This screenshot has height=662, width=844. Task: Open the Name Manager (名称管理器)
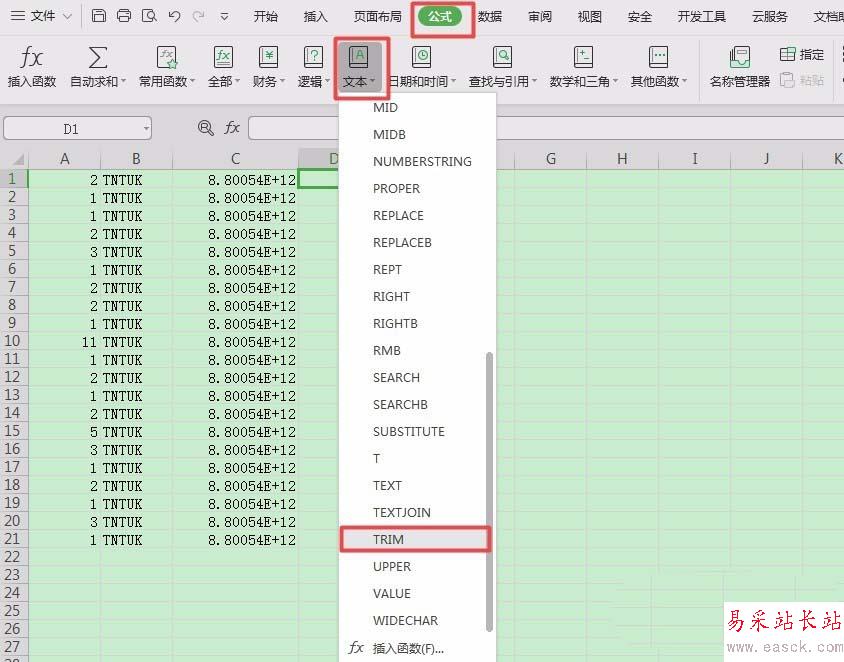[740, 57]
